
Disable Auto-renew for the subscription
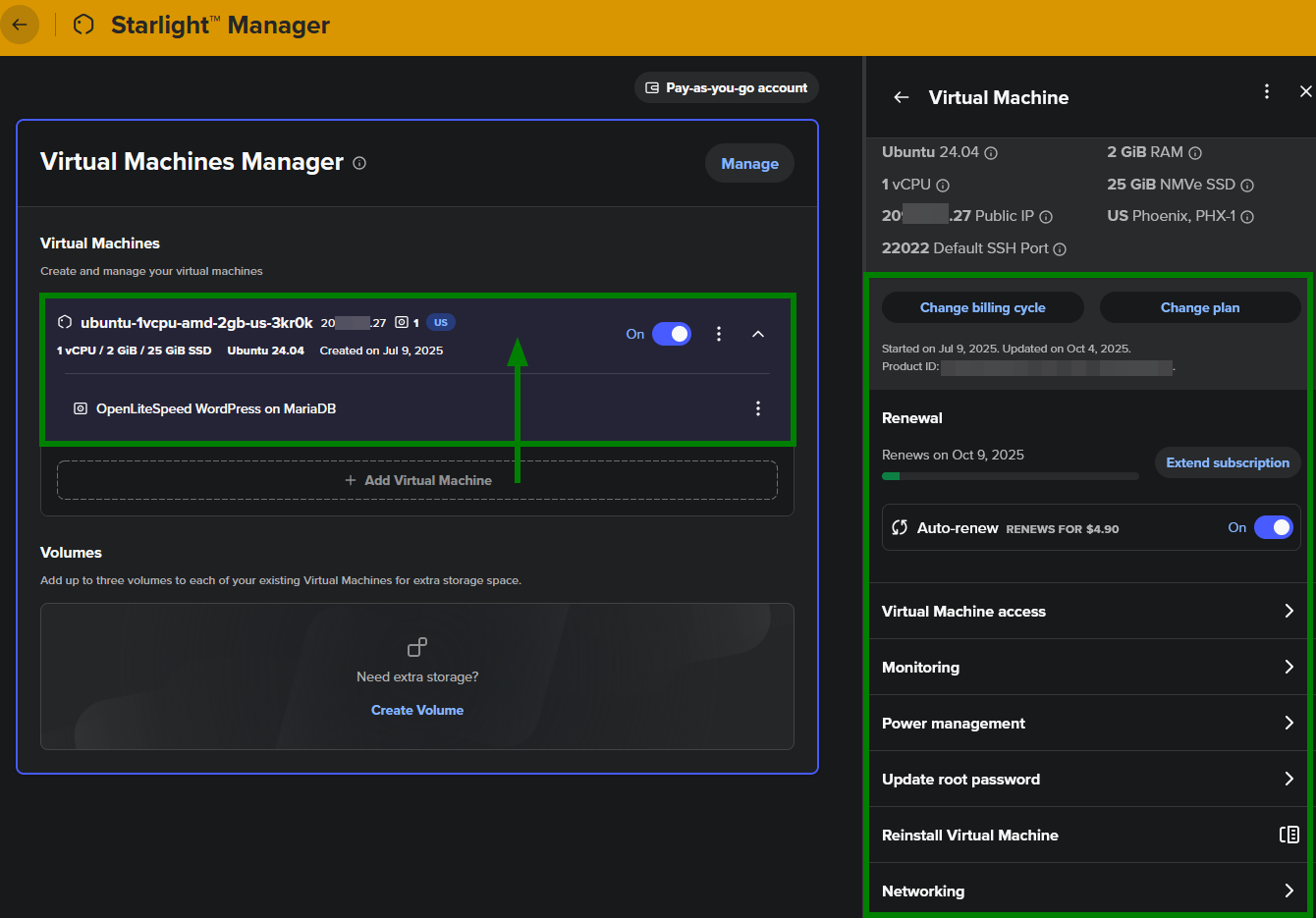1274,527
